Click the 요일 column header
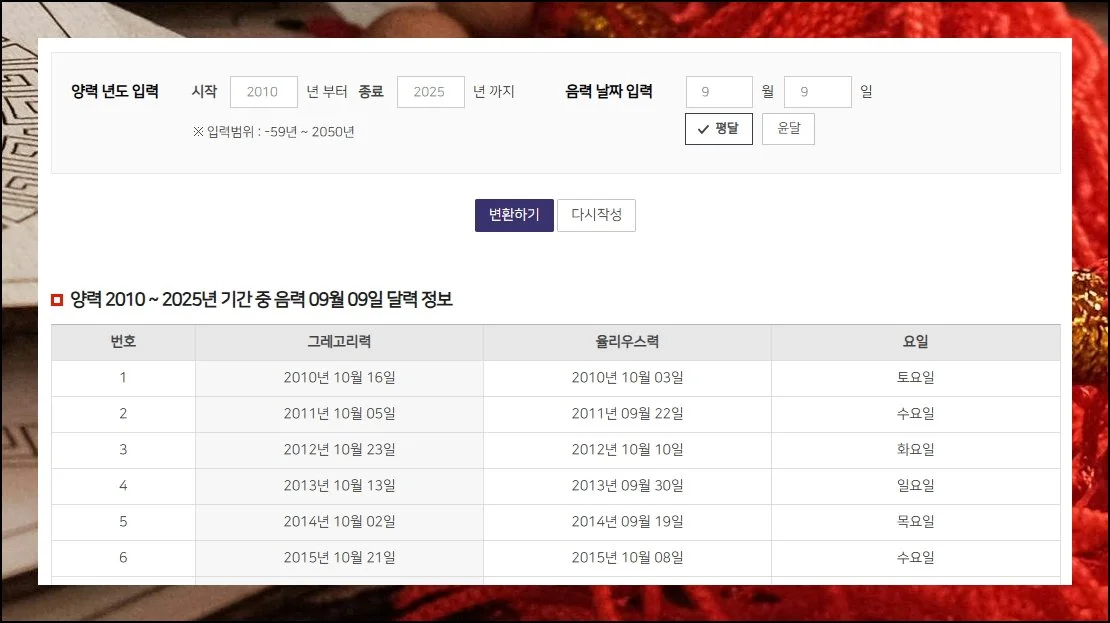The image size is (1110, 623). click(915, 342)
